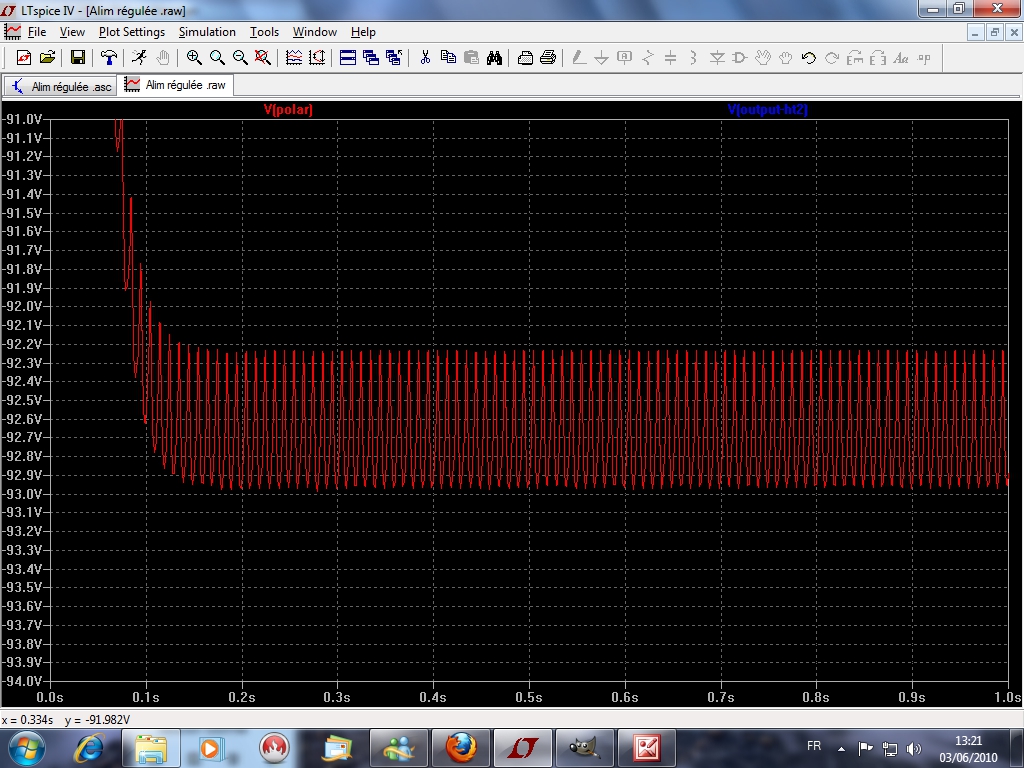This screenshot has width=1024, height=768.
Task: Open a file with the folder icon
Action: 48,57
